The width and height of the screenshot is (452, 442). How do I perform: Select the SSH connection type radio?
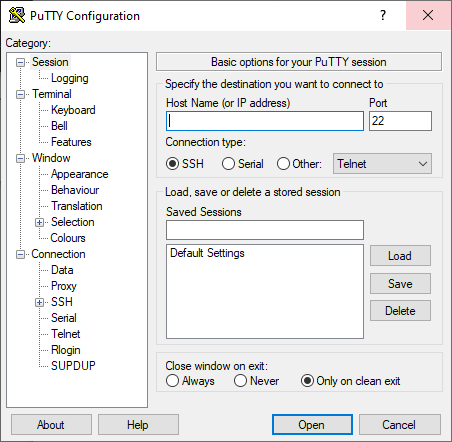coord(173,164)
